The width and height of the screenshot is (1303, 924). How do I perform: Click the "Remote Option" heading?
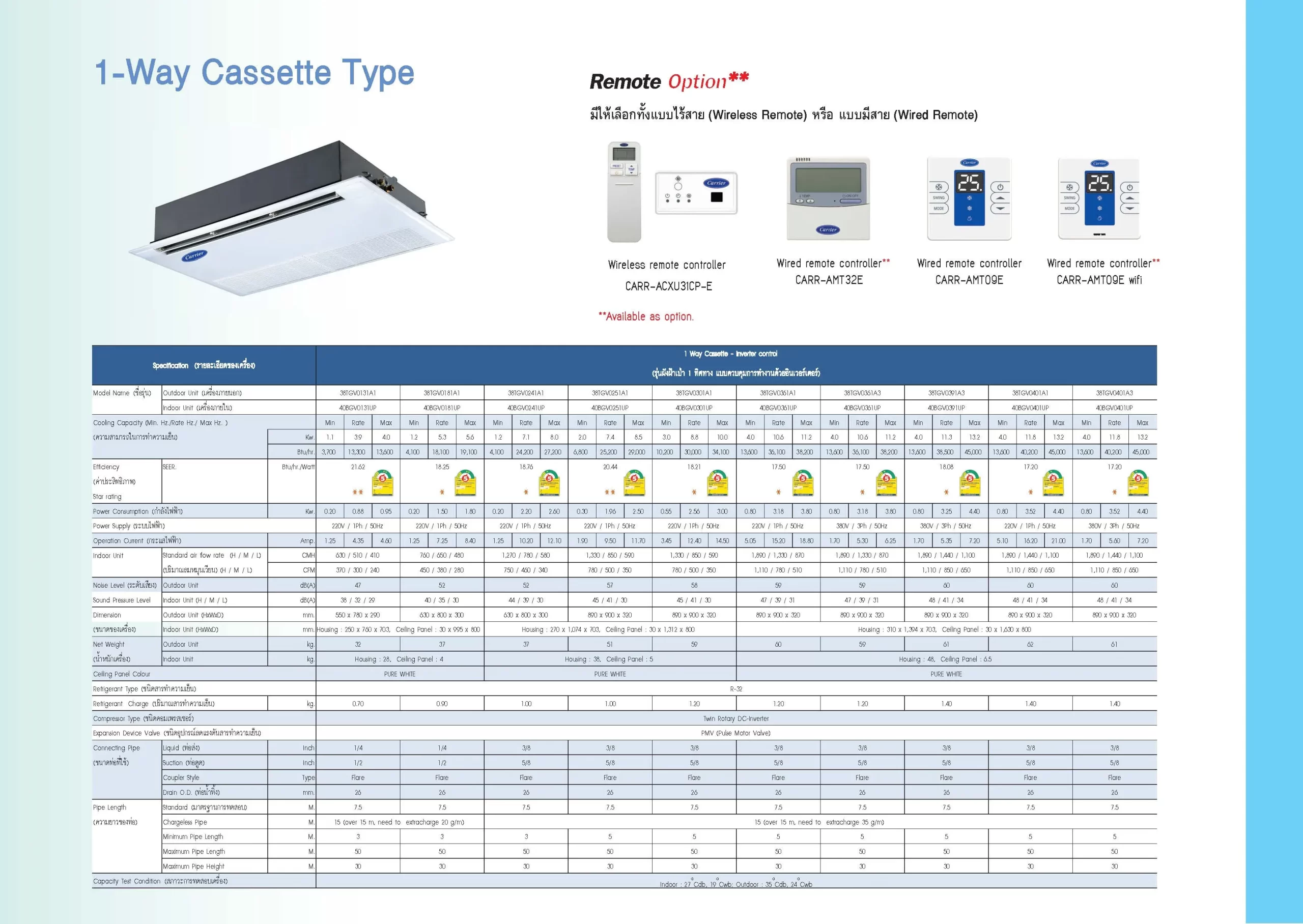669,81
